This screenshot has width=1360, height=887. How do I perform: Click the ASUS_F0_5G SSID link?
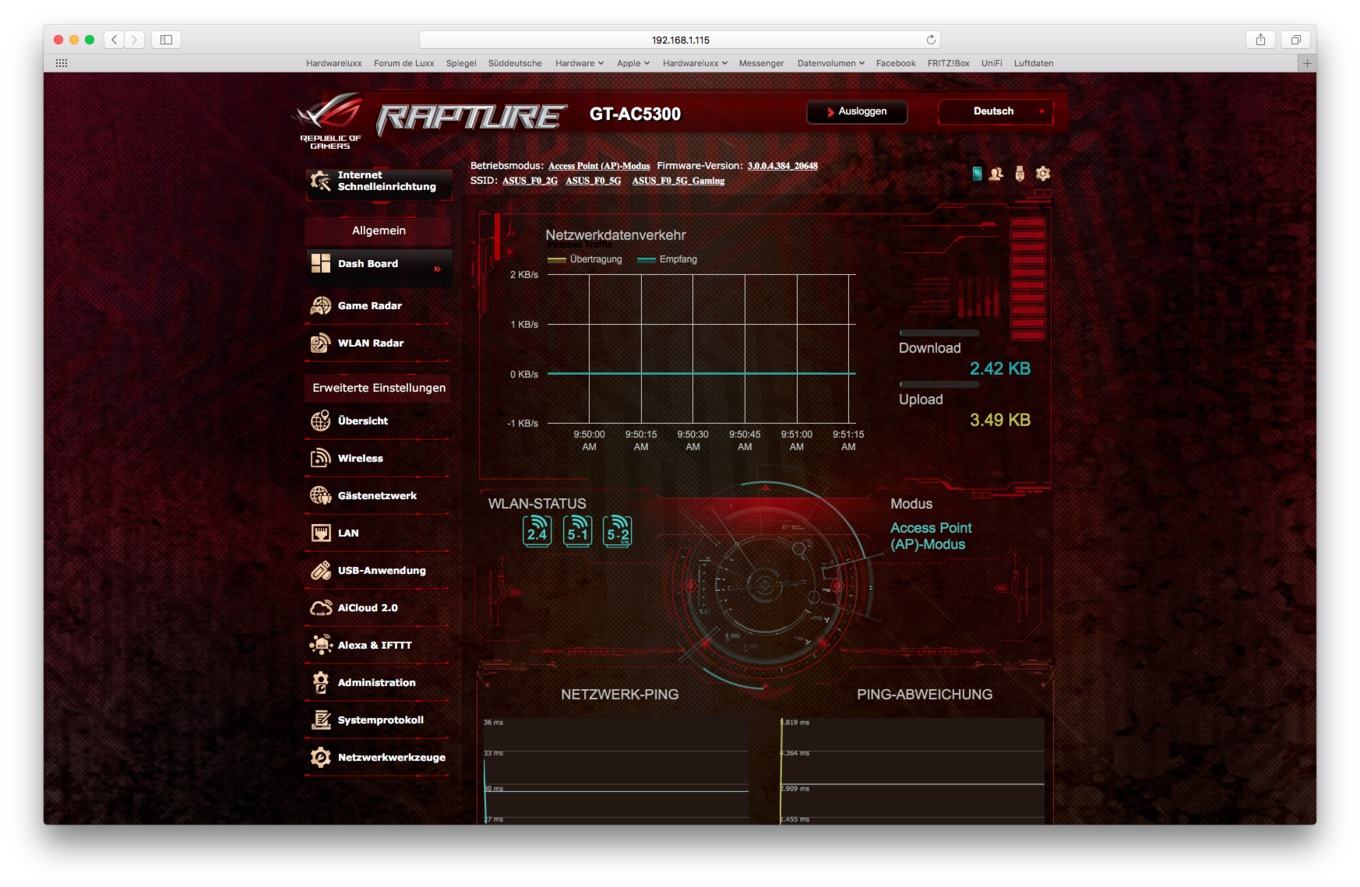click(x=593, y=181)
